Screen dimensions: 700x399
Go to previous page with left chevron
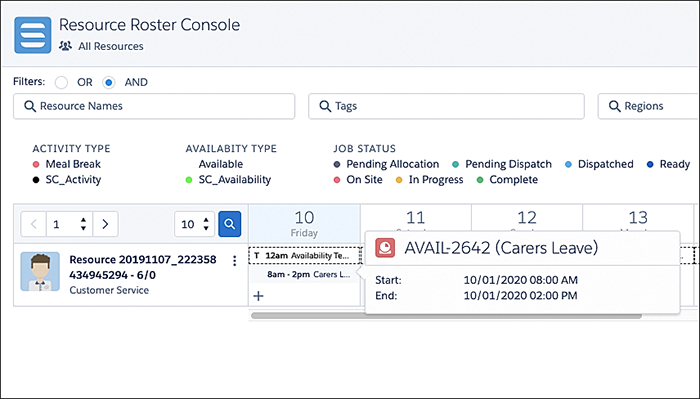click(33, 224)
